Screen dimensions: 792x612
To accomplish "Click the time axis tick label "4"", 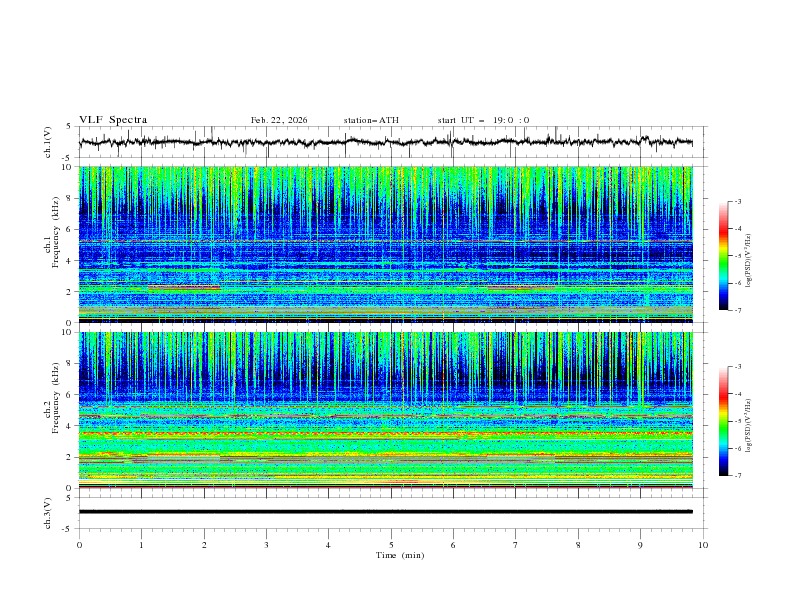I will (x=328, y=545).
